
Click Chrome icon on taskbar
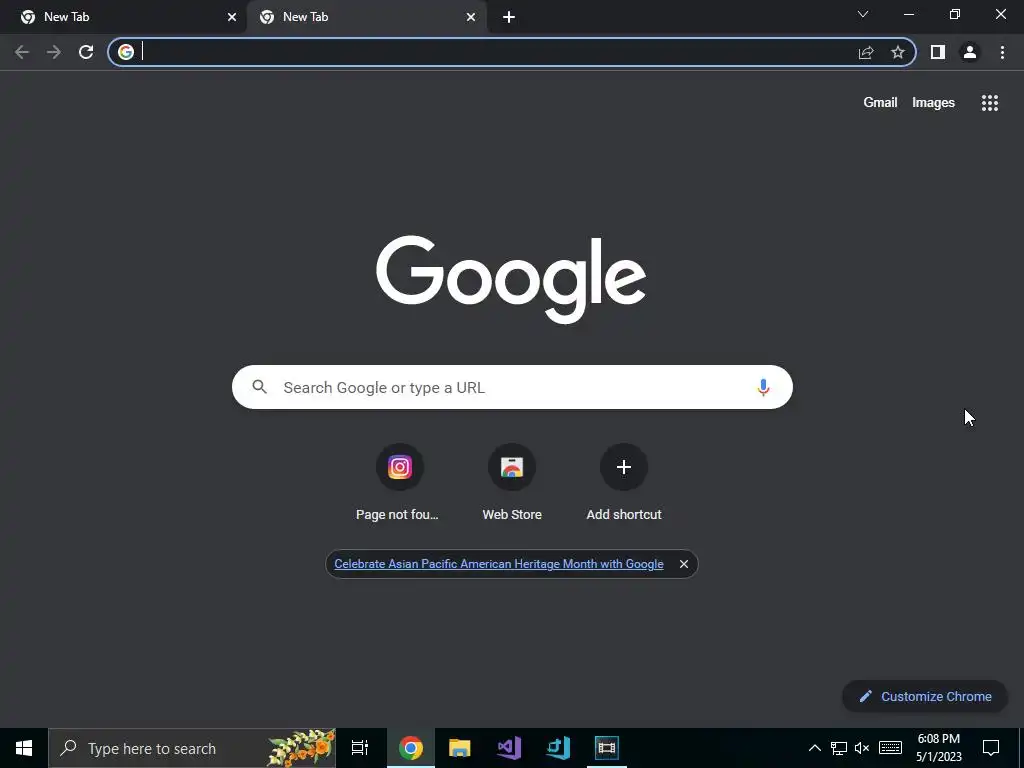(411, 748)
